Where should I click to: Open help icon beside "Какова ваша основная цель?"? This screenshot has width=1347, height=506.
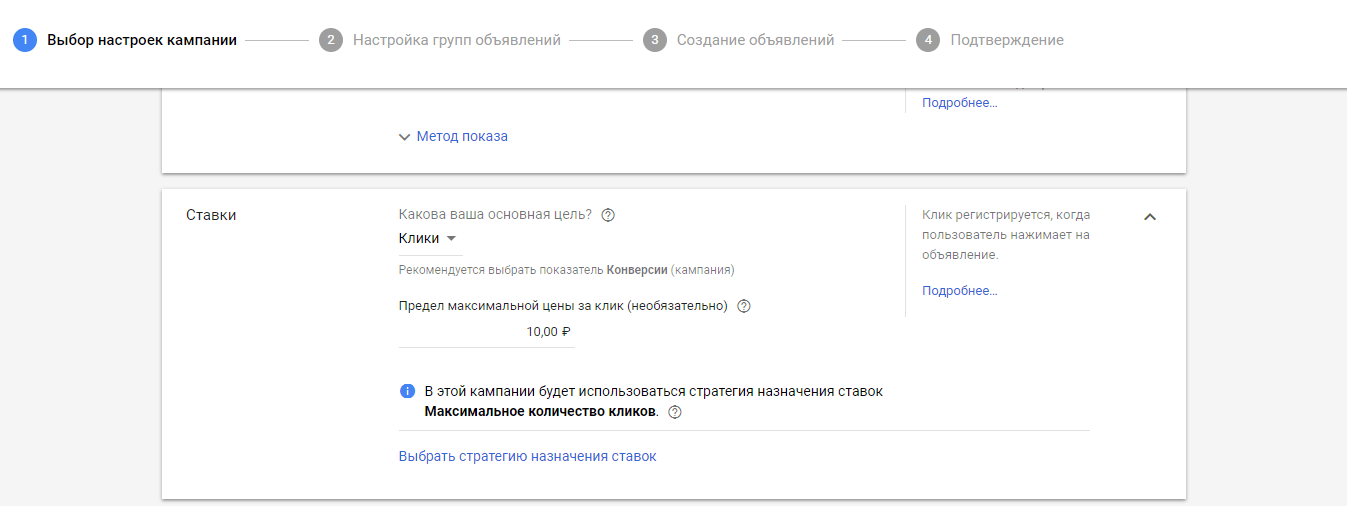[608, 215]
